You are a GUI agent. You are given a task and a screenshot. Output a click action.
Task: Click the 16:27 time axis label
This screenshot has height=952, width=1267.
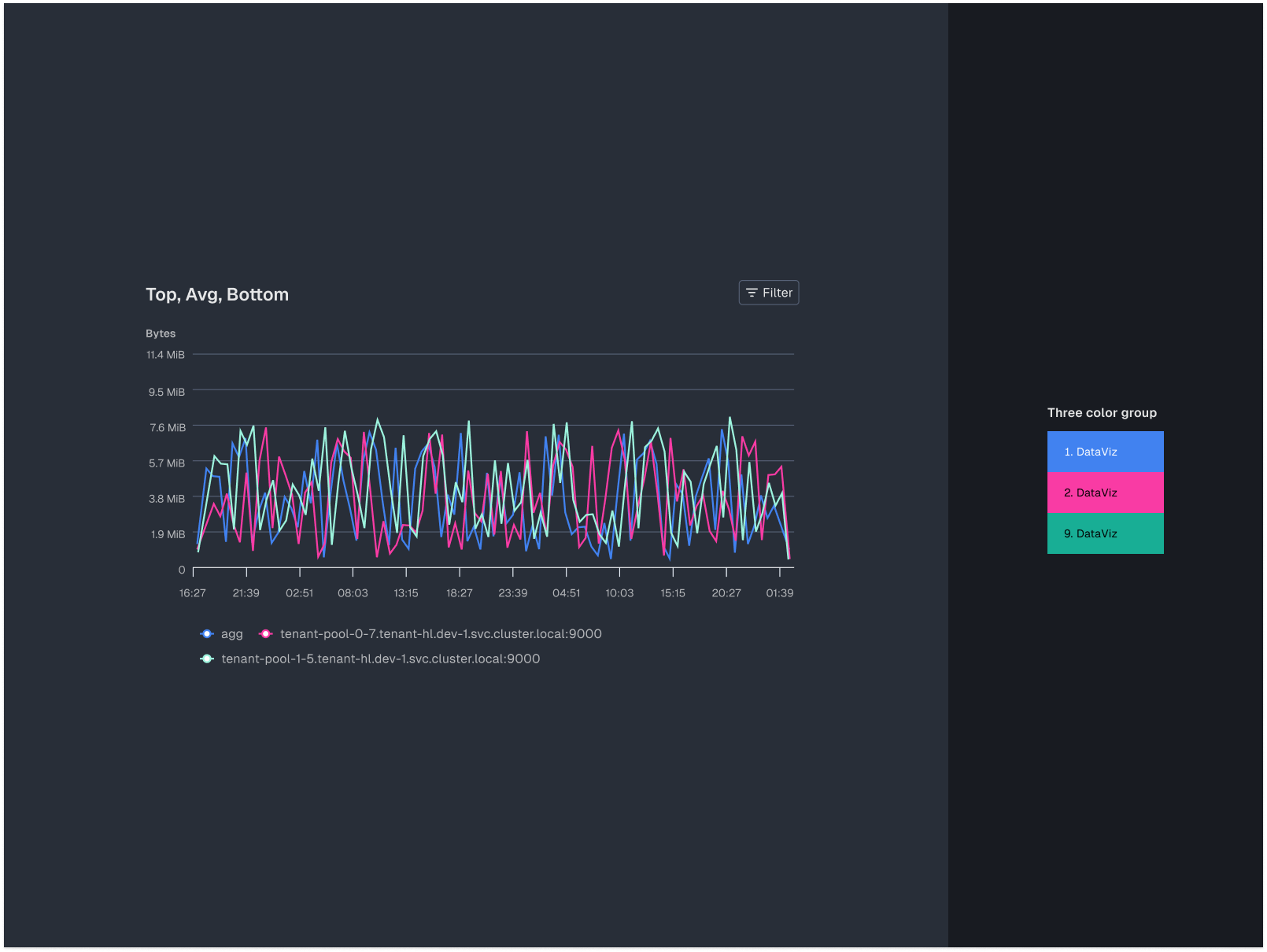point(192,592)
